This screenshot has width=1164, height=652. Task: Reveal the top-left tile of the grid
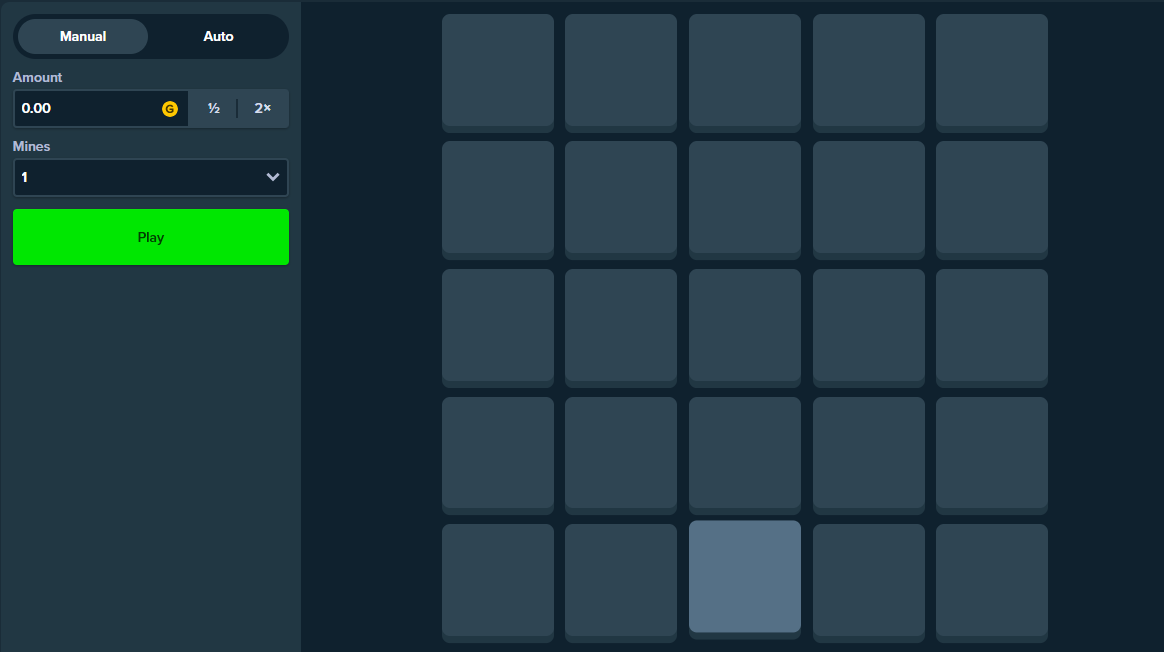click(498, 70)
